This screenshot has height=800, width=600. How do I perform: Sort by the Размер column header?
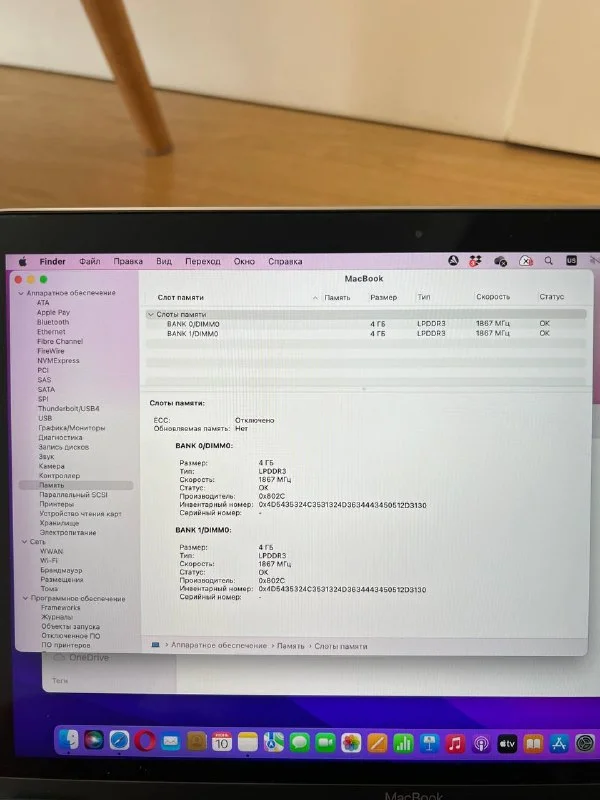pyautogui.click(x=383, y=297)
